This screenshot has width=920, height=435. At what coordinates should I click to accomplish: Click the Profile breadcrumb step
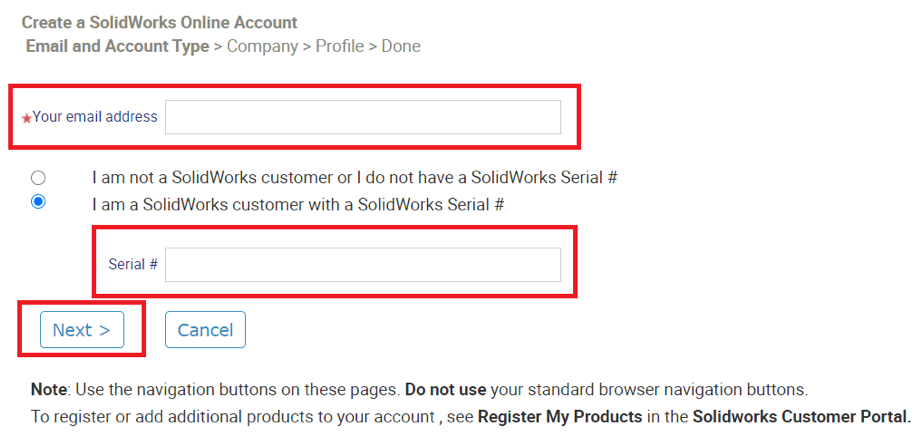339,46
